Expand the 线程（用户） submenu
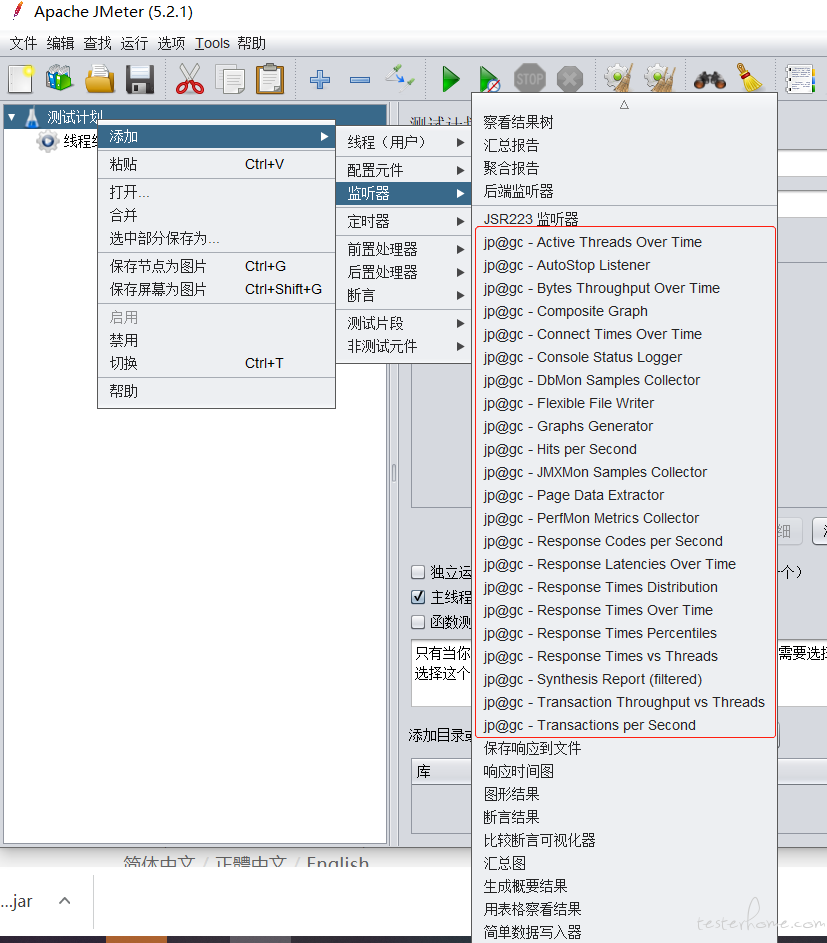 [x=404, y=143]
